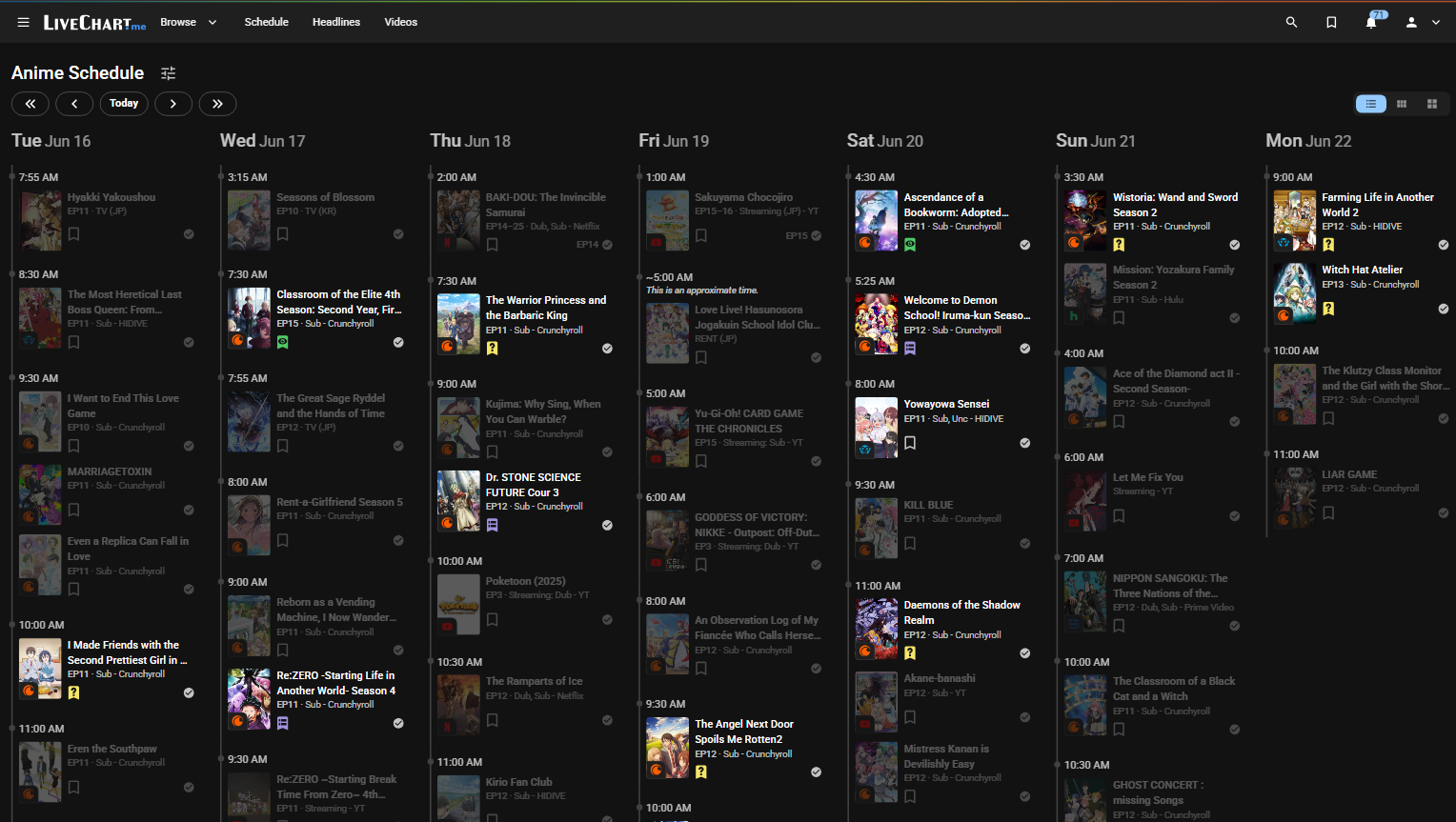Open BAKI-DOU: The Invincible Samurai poster thumbnail
This screenshot has width=1456, height=822.
pos(458,220)
